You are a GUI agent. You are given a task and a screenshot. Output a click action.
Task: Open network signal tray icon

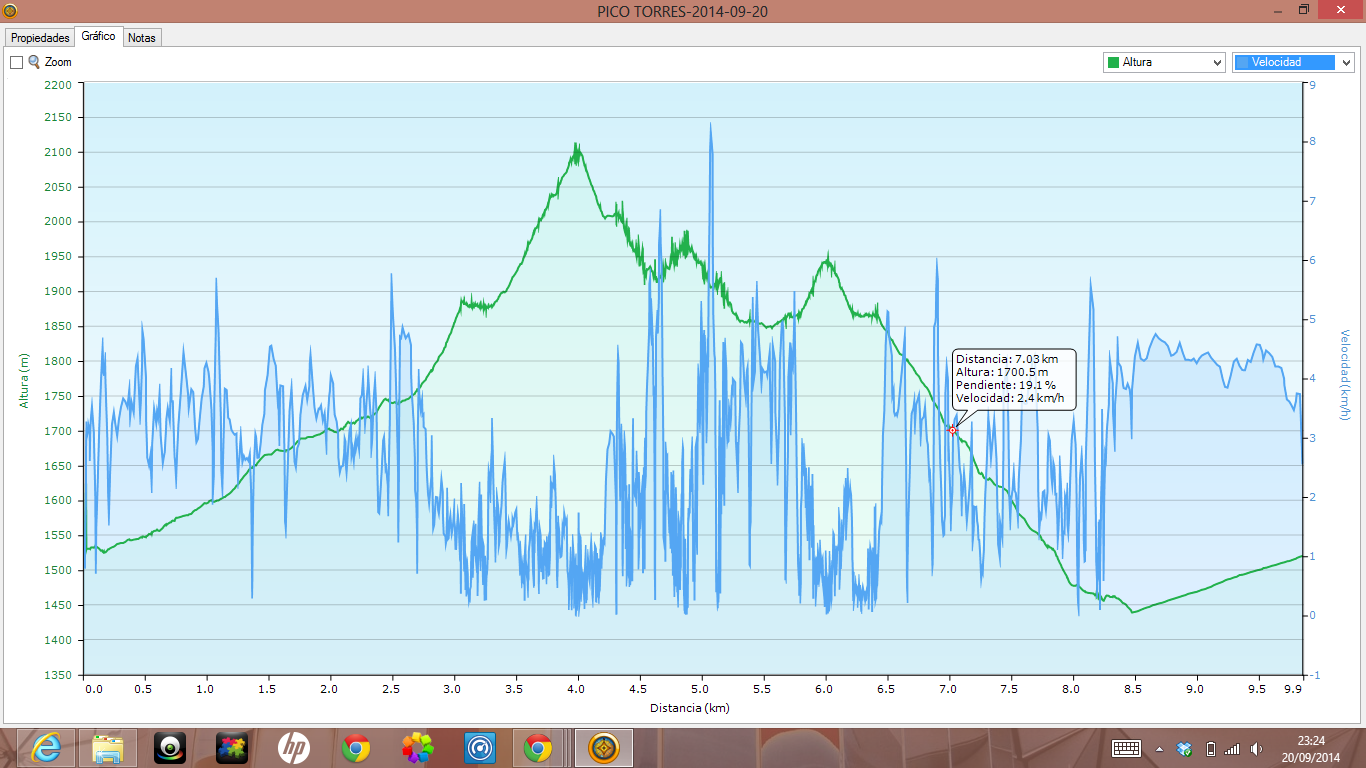[x=1232, y=748]
